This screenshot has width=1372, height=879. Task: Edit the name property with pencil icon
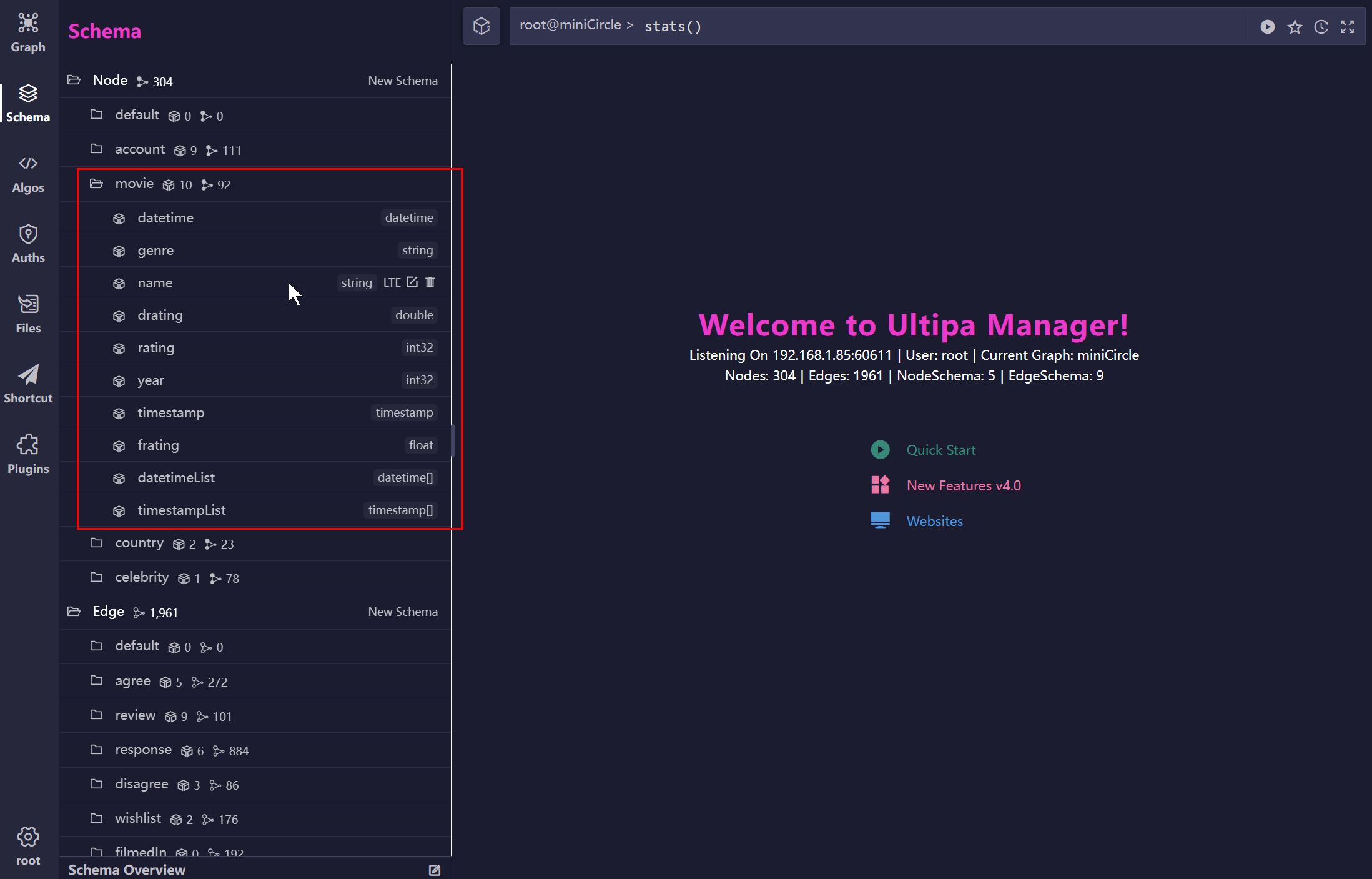pos(412,282)
